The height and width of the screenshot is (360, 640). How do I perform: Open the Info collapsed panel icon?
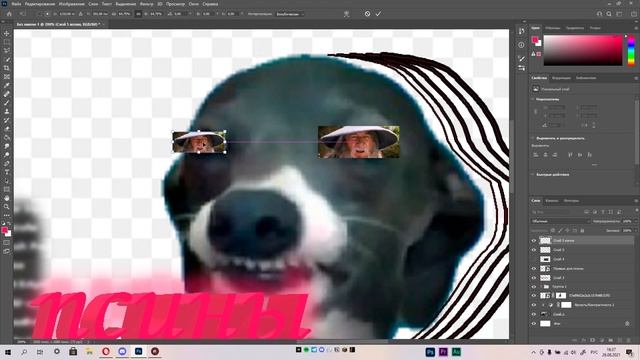(x=521, y=45)
